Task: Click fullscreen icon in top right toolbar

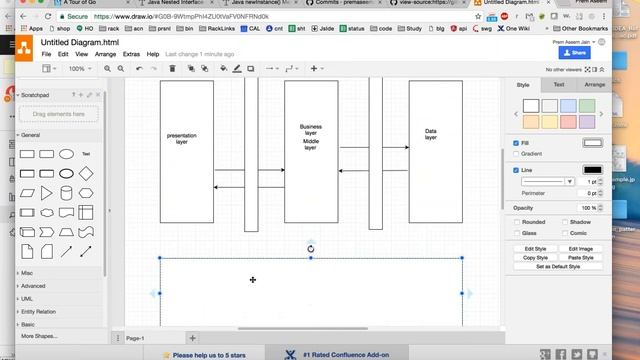Action: [x=587, y=69]
